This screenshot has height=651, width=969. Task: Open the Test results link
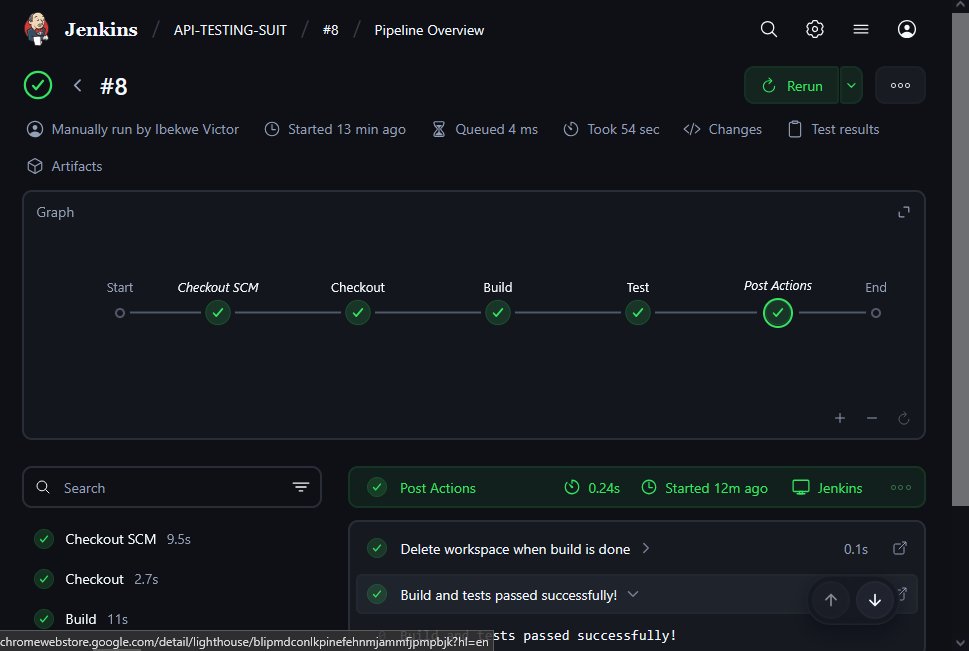(x=833, y=129)
